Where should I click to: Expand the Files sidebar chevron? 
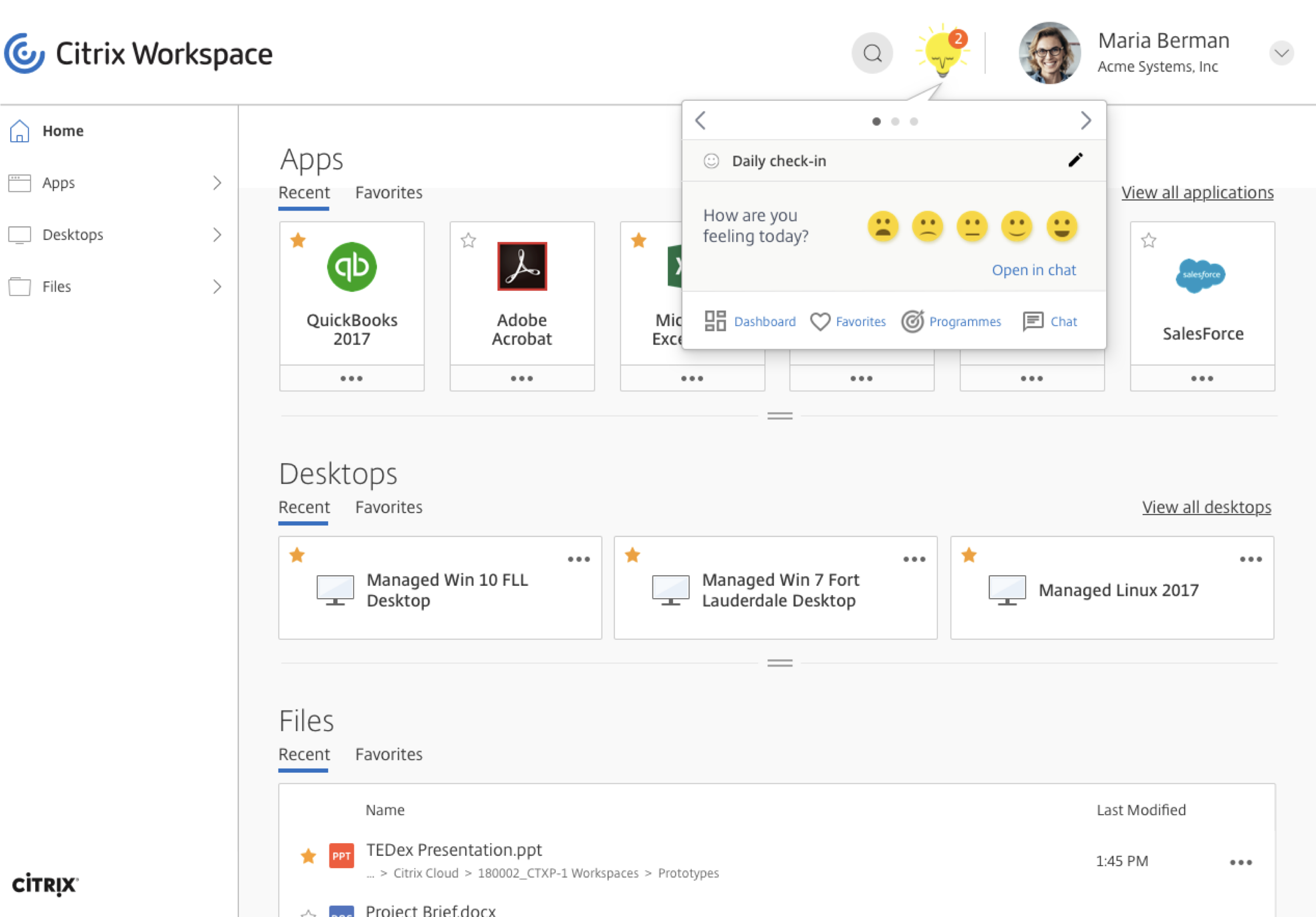pyautogui.click(x=217, y=287)
